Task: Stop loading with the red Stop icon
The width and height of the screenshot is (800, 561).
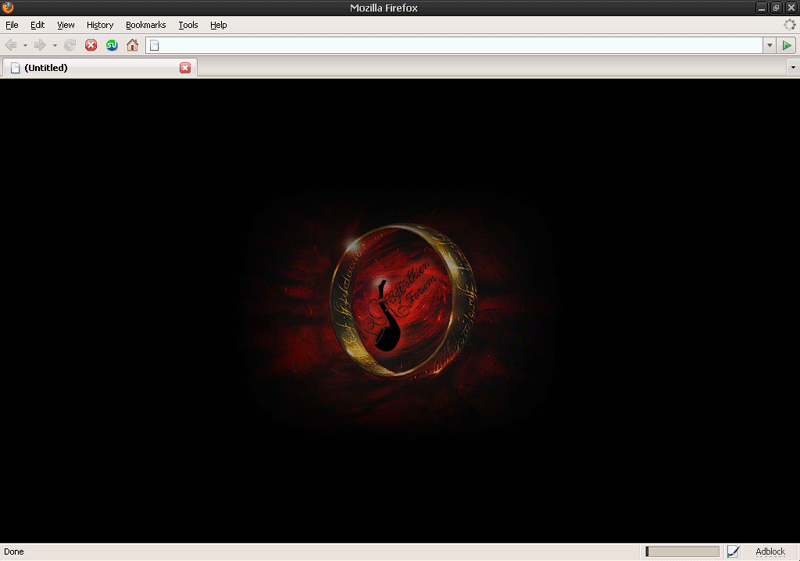Action: click(91, 45)
